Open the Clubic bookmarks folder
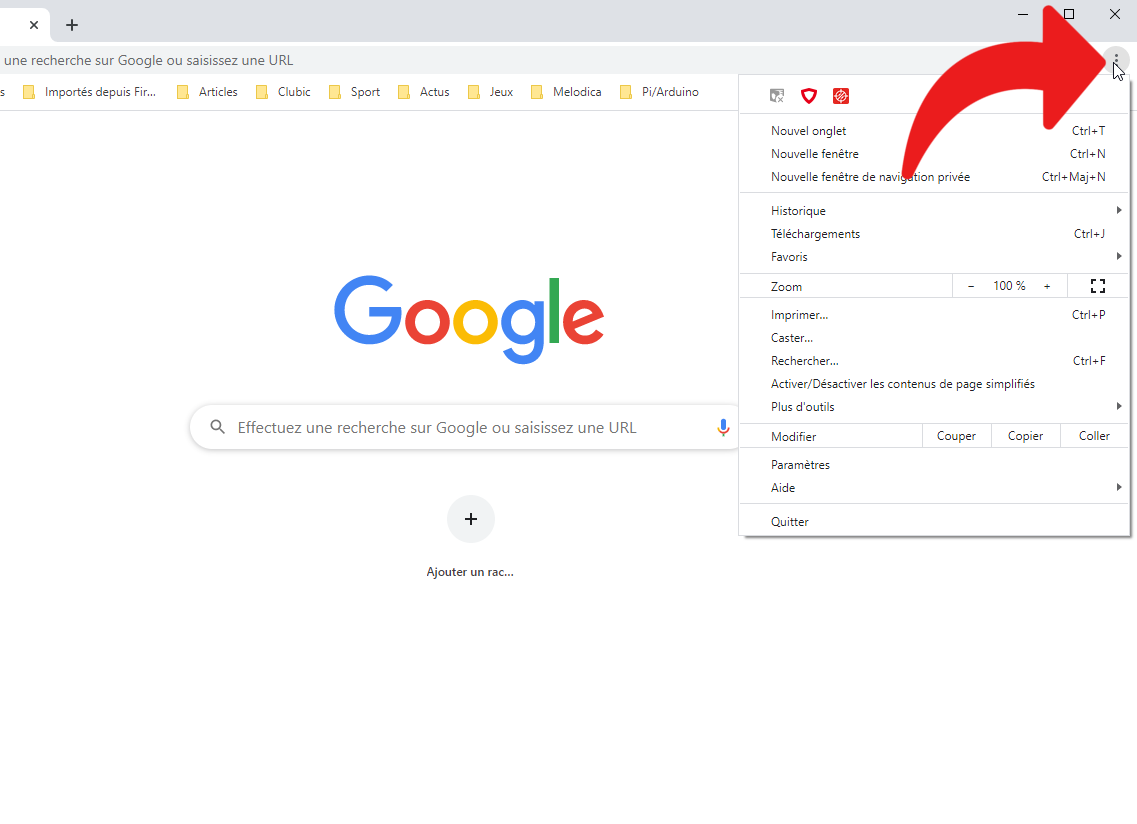 [284, 92]
